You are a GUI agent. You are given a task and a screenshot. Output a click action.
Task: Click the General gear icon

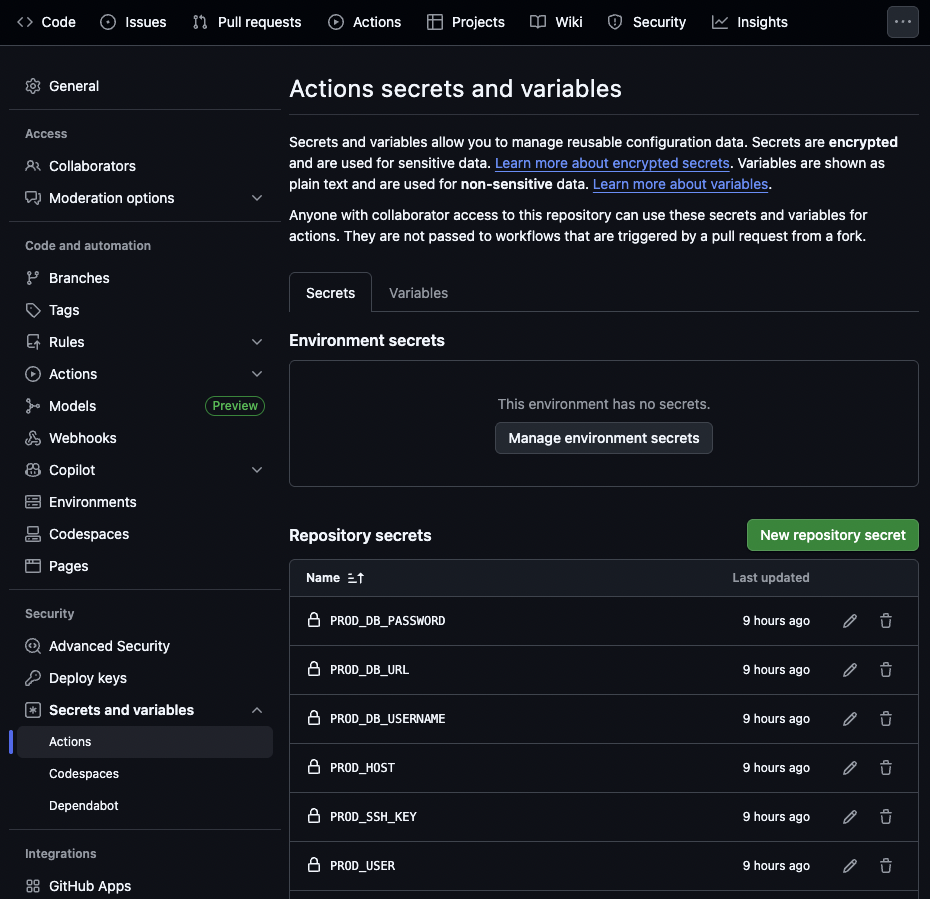click(33, 86)
